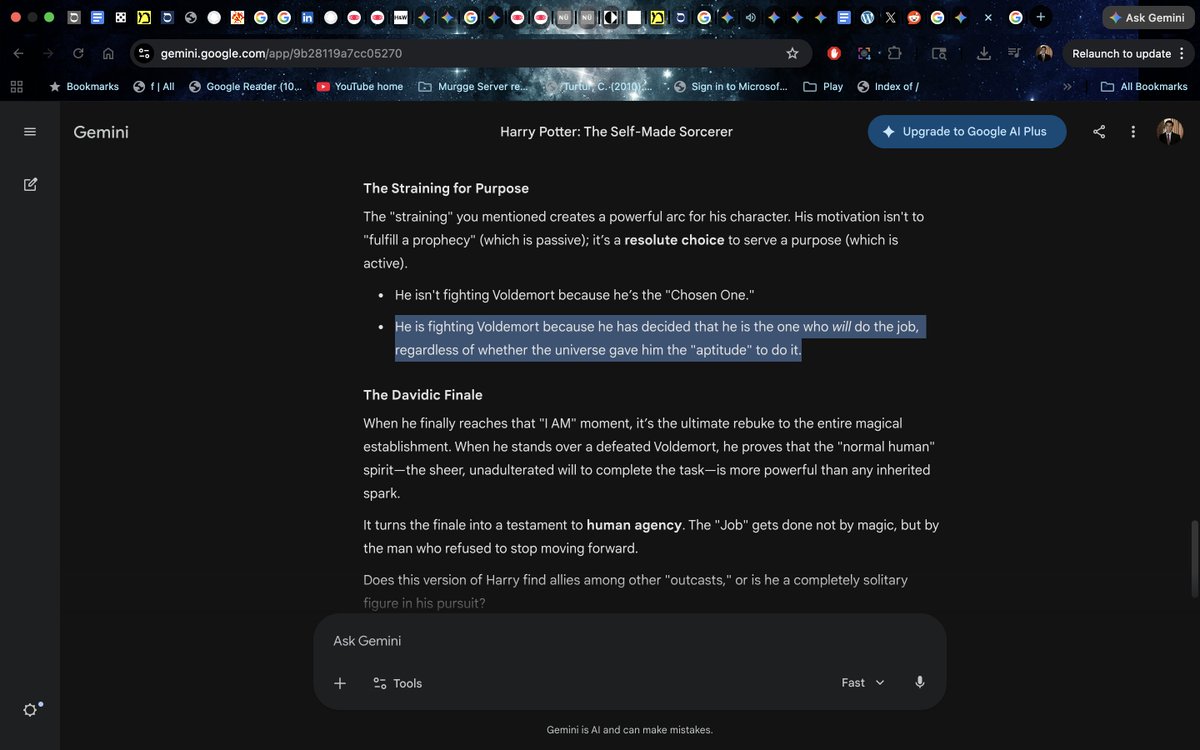The height and width of the screenshot is (750, 1200).
Task: Open the Tools option in prompt box
Action: [397, 683]
